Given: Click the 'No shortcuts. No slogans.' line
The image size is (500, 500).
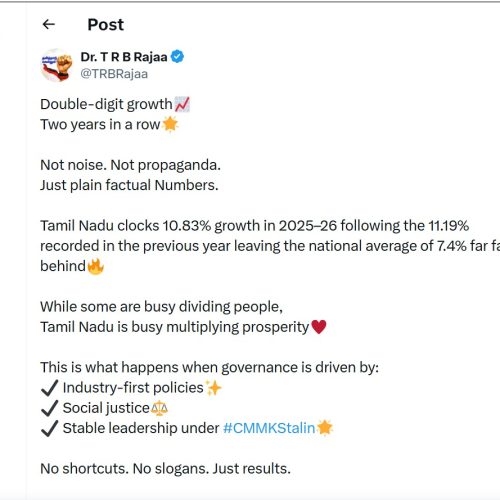Looking at the screenshot, I should [165, 469].
